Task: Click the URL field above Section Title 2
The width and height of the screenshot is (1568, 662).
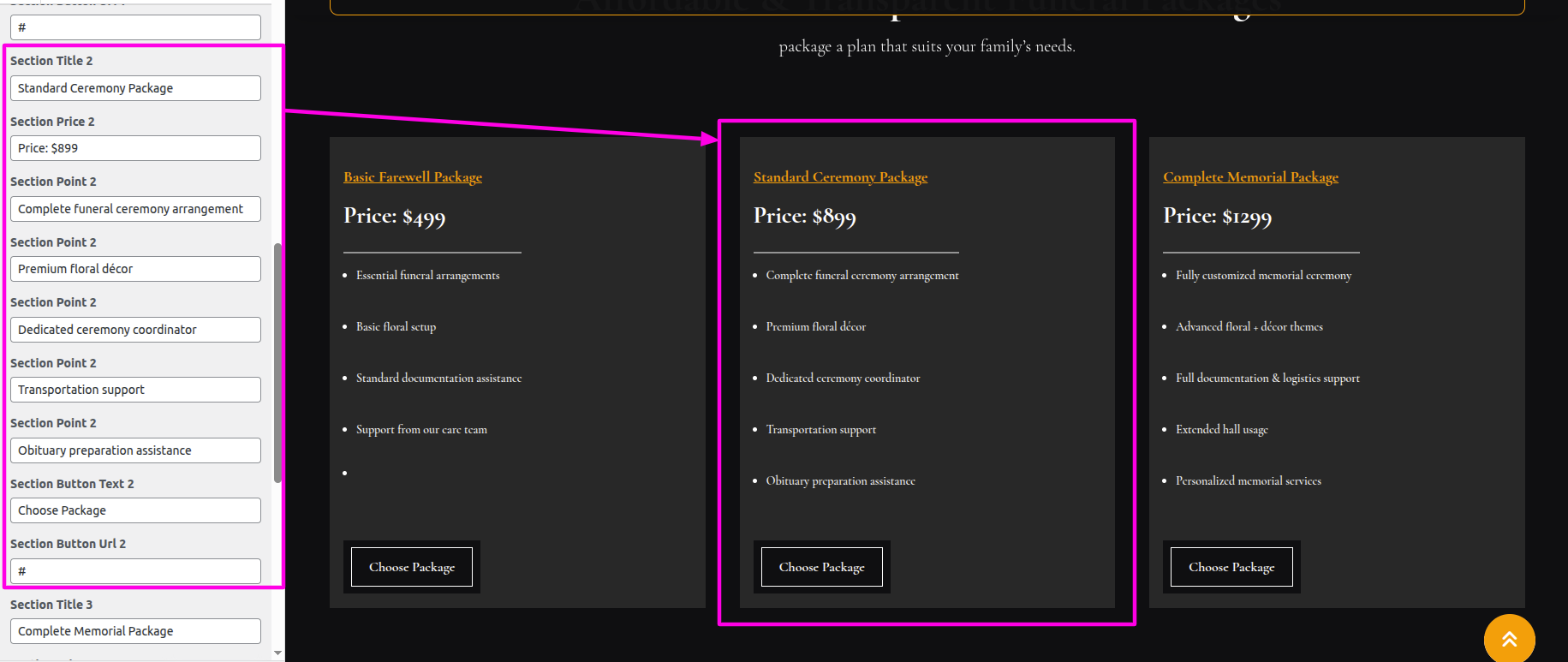Action: coord(135,27)
